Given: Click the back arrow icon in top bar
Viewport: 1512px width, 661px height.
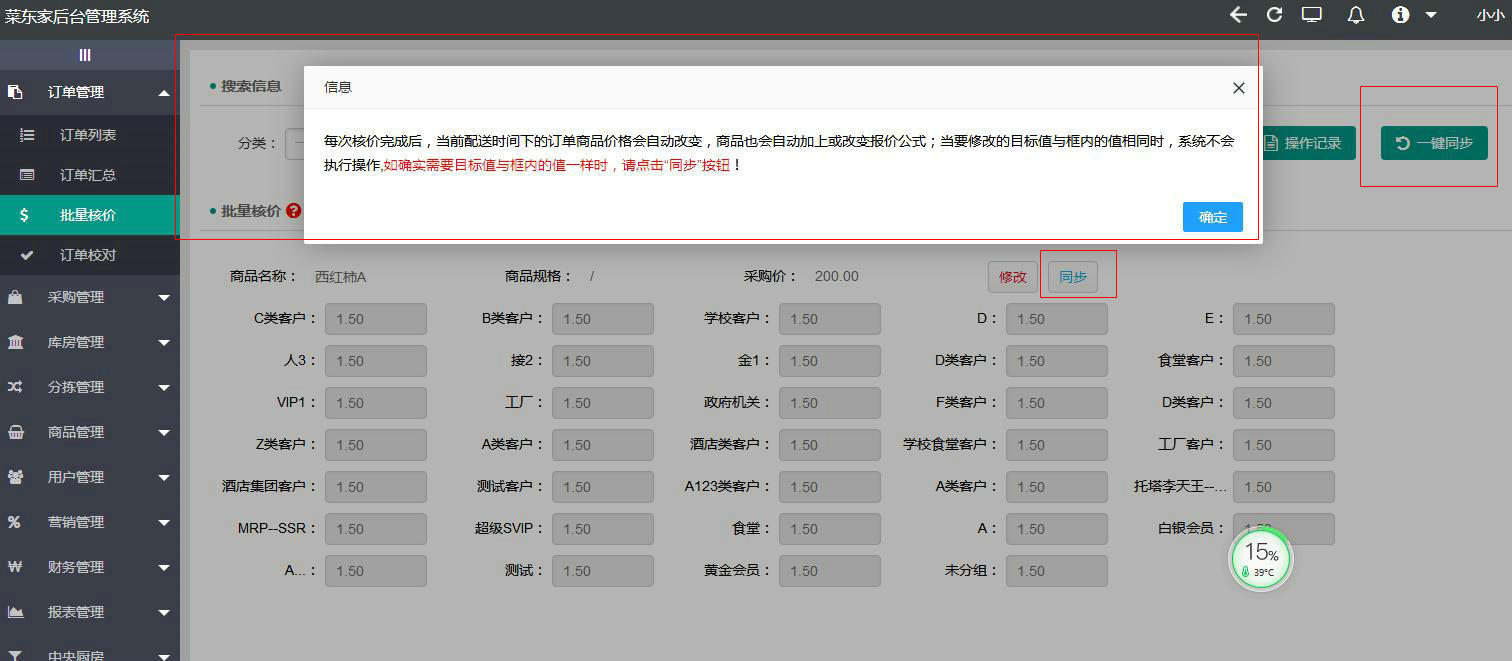Looking at the screenshot, I should point(1238,15).
